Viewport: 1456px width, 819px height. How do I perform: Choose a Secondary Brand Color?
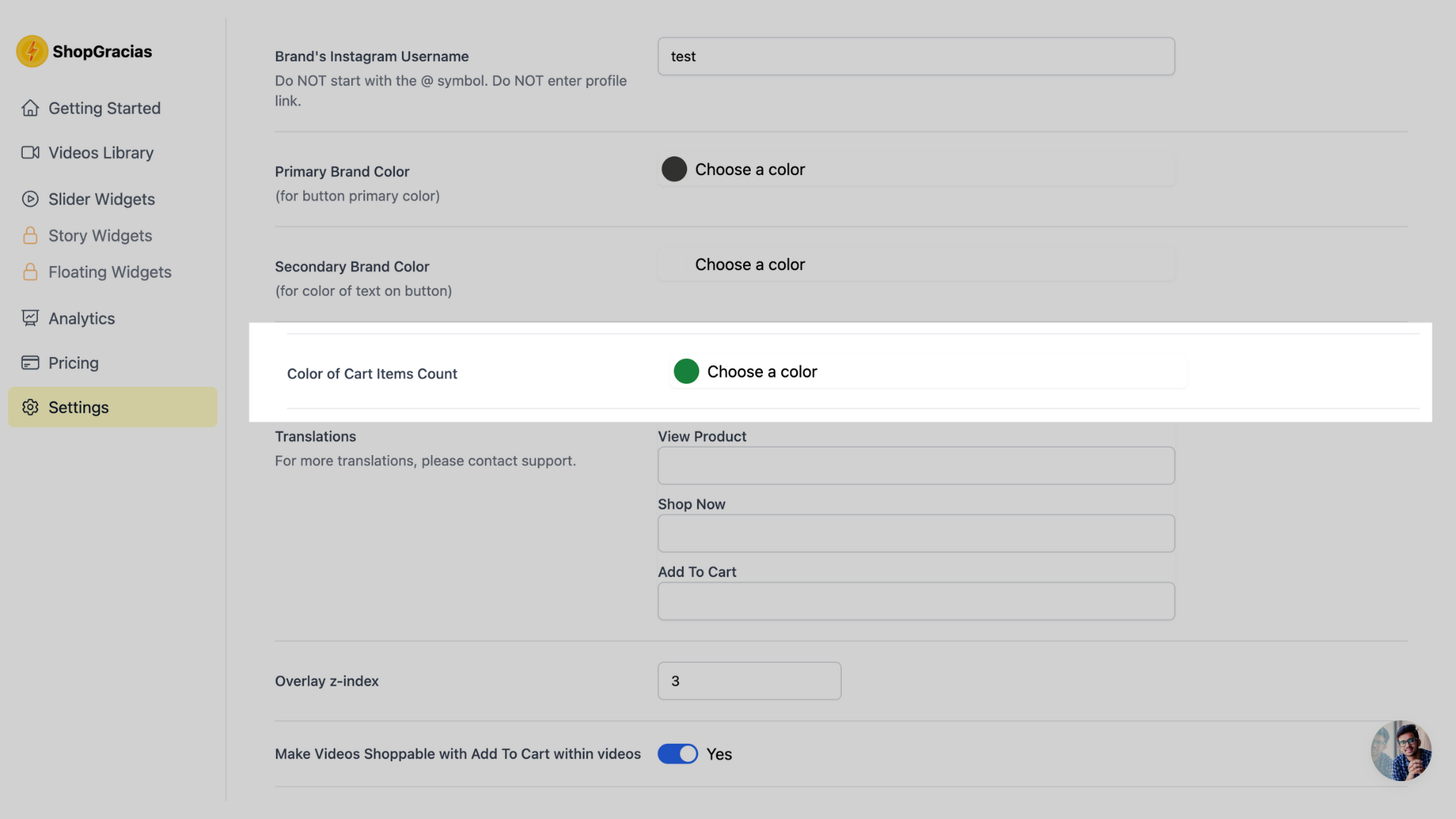[749, 265]
